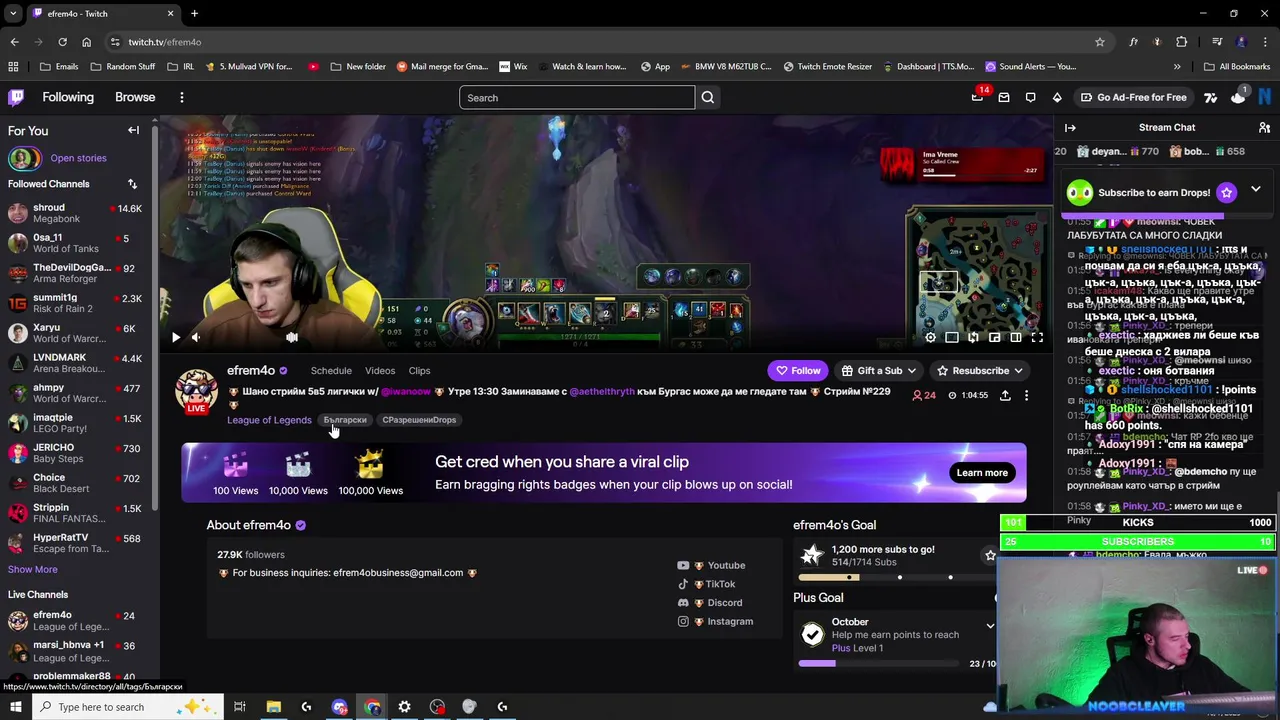1280x720 pixels.
Task: Open the Browse nav tab
Action: click(x=135, y=97)
